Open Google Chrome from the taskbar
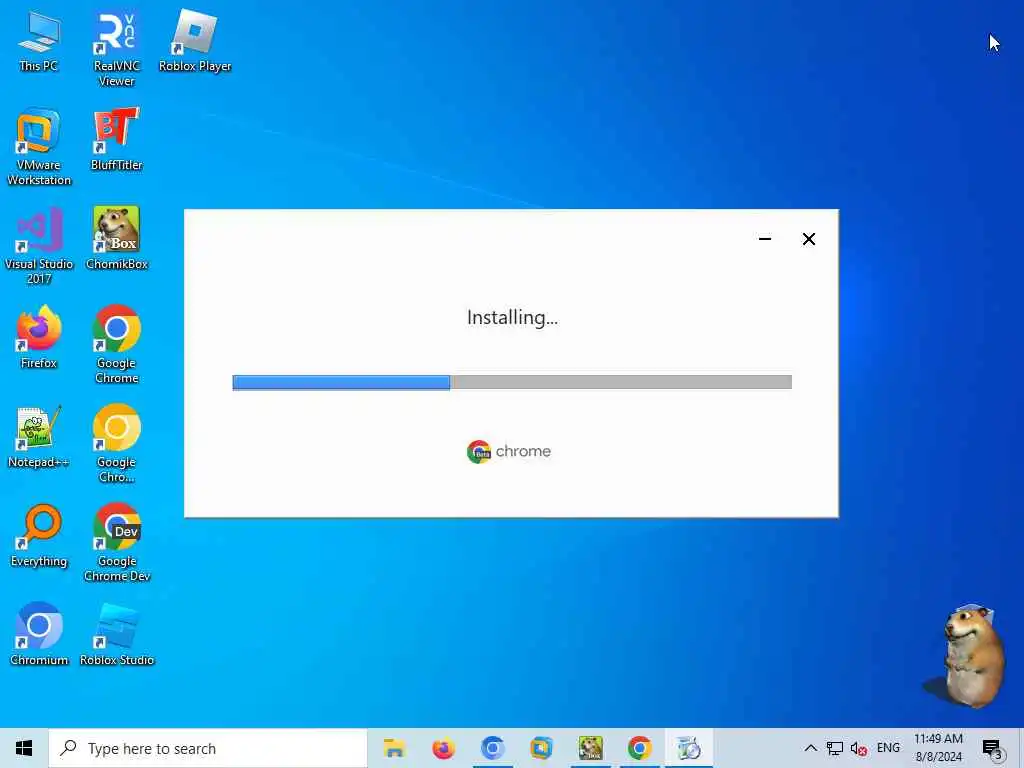The image size is (1024, 768). point(639,748)
